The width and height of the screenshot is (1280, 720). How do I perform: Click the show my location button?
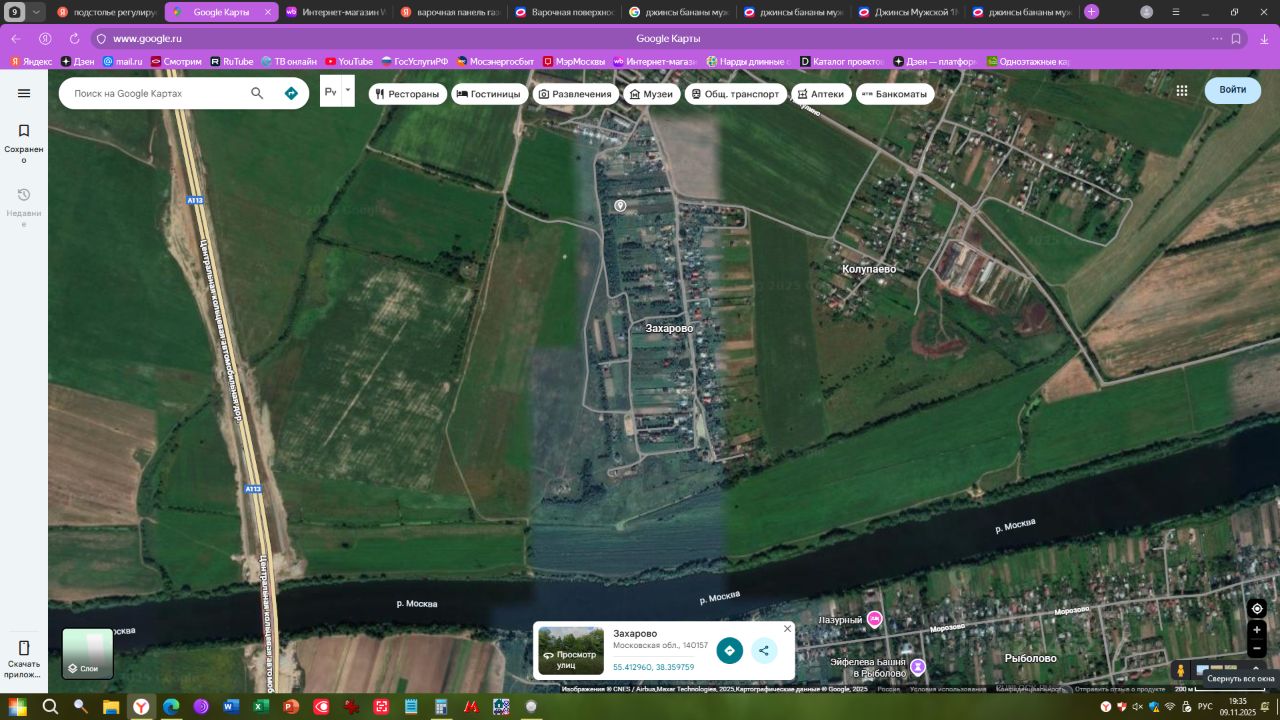click(x=1257, y=608)
